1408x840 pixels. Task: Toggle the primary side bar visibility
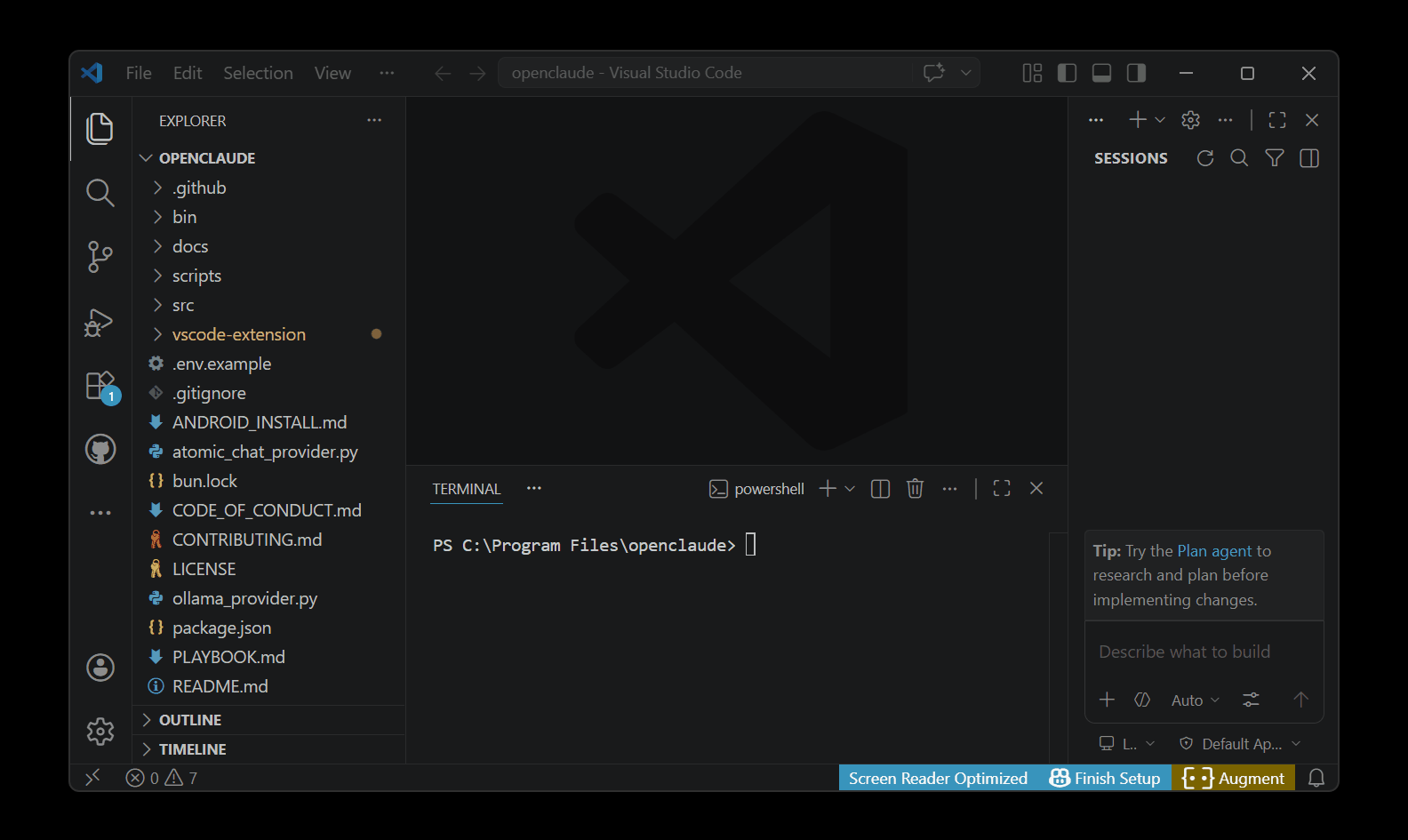tap(1067, 73)
